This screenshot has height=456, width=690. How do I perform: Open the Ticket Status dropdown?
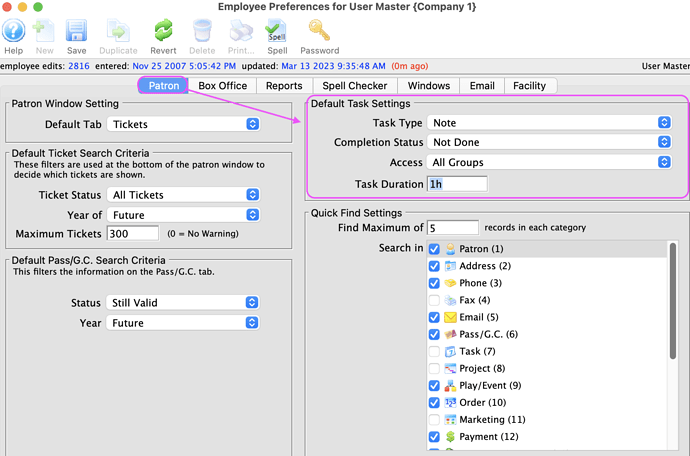pyautogui.click(x=184, y=195)
